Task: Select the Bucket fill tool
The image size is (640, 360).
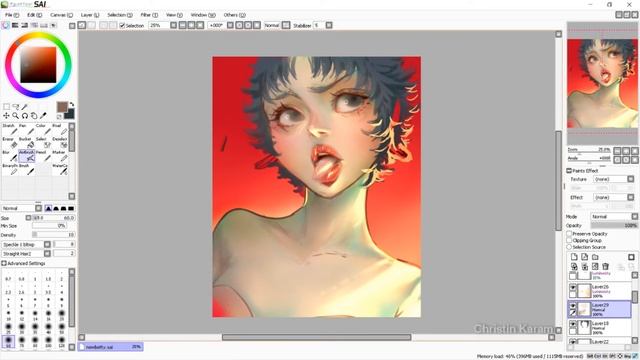Action: coord(27,142)
